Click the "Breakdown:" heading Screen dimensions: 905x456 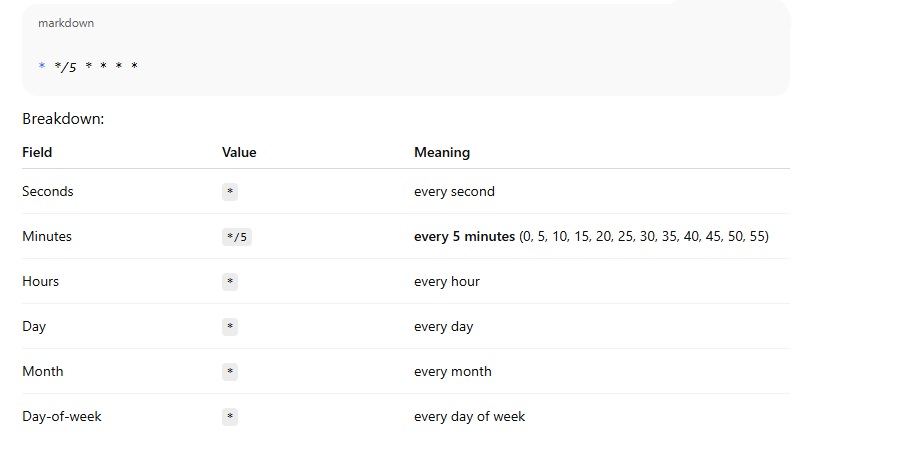point(63,119)
